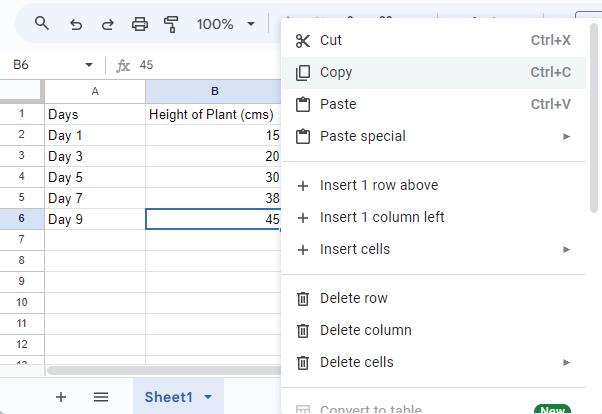
Task: Open the all sheets list icon
Action: point(100,397)
